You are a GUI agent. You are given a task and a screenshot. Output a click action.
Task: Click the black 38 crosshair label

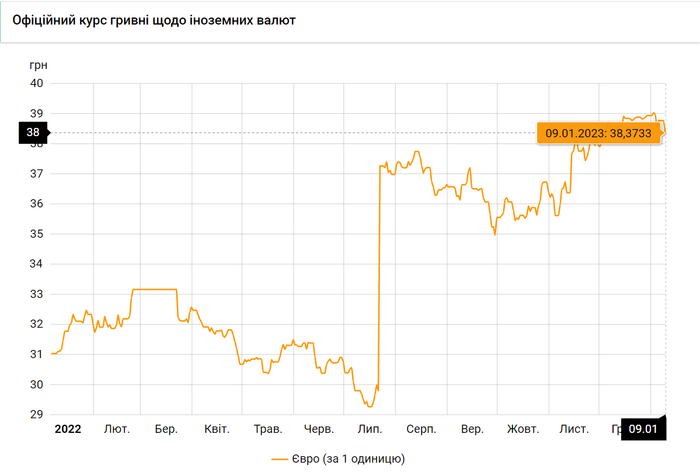tap(33, 133)
